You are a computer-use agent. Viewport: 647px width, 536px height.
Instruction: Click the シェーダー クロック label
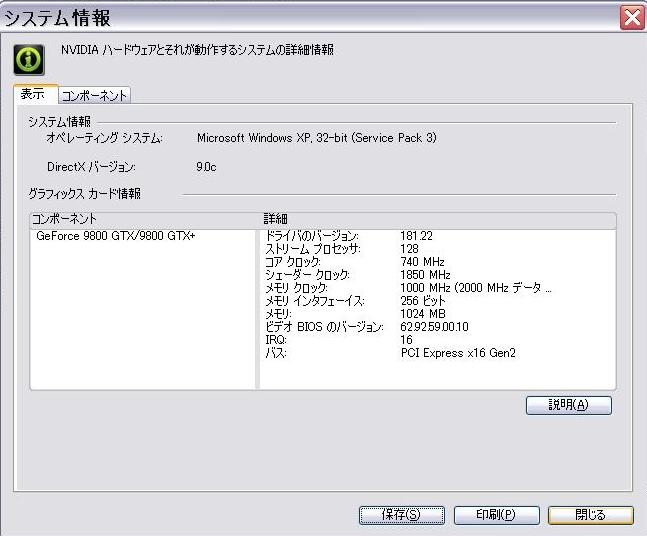(307, 275)
